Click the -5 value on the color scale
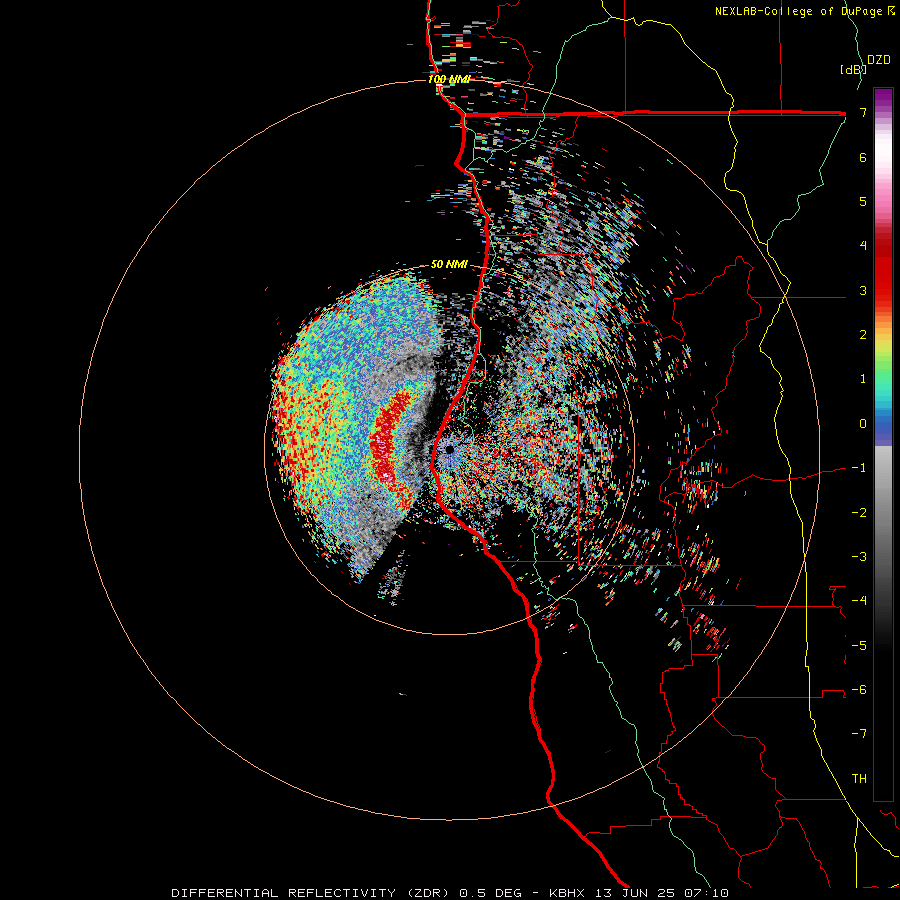Image resolution: width=900 pixels, height=900 pixels. point(859,646)
